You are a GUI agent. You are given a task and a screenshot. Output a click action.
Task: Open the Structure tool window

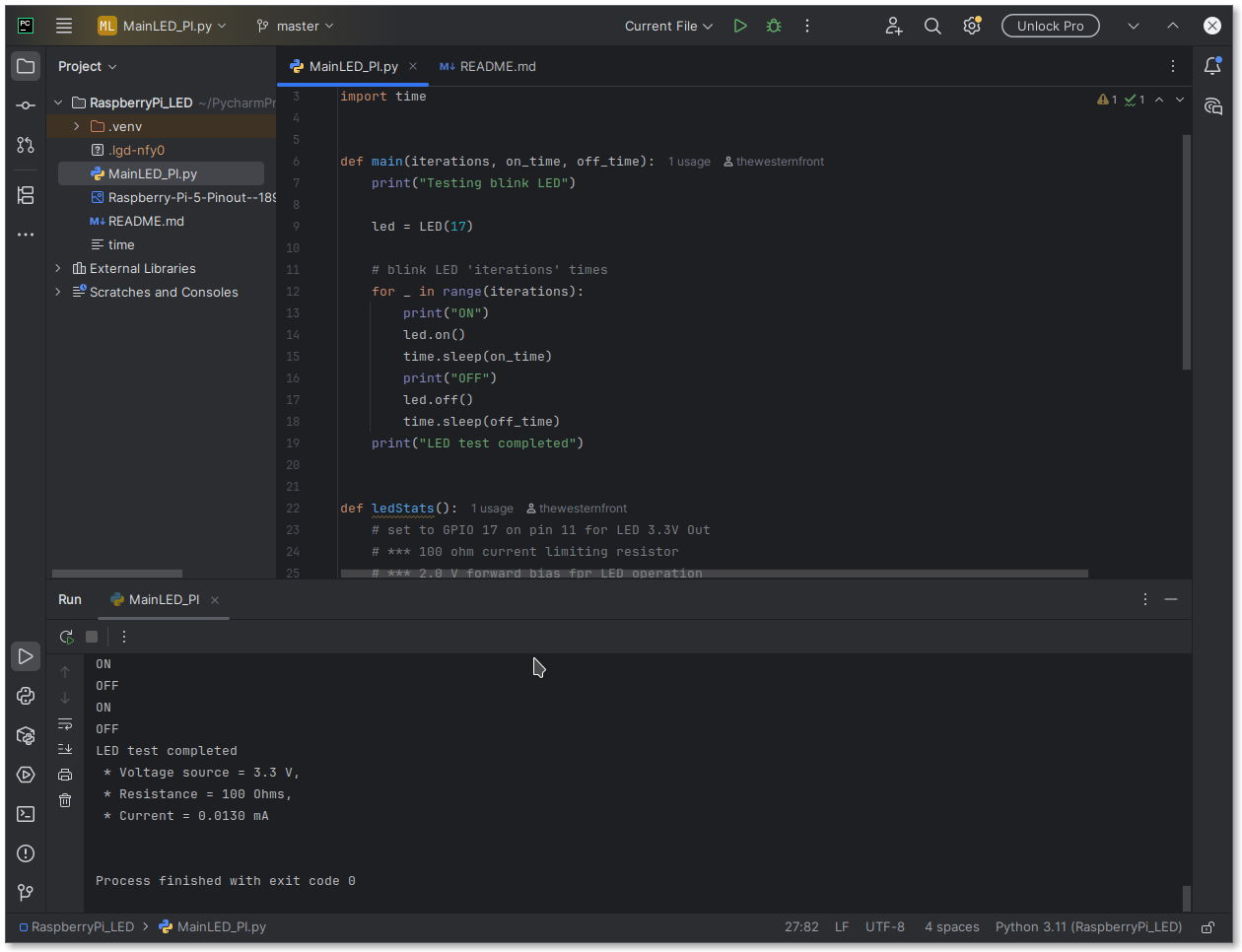tap(26, 195)
